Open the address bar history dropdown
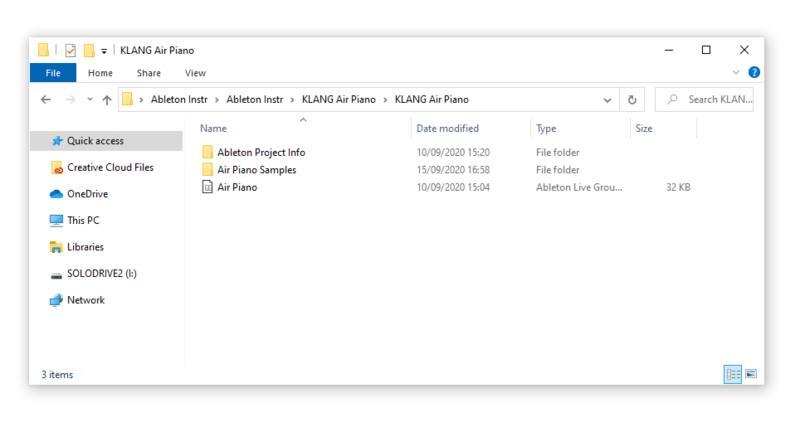Image resolution: width=800 pixels, height=437 pixels. tap(608, 100)
